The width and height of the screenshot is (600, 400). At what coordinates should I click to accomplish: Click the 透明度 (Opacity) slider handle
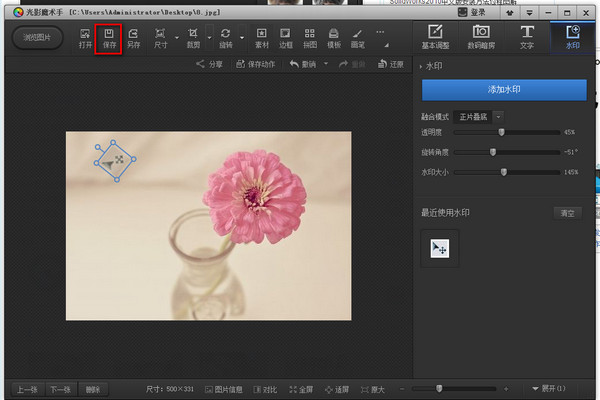tap(501, 132)
